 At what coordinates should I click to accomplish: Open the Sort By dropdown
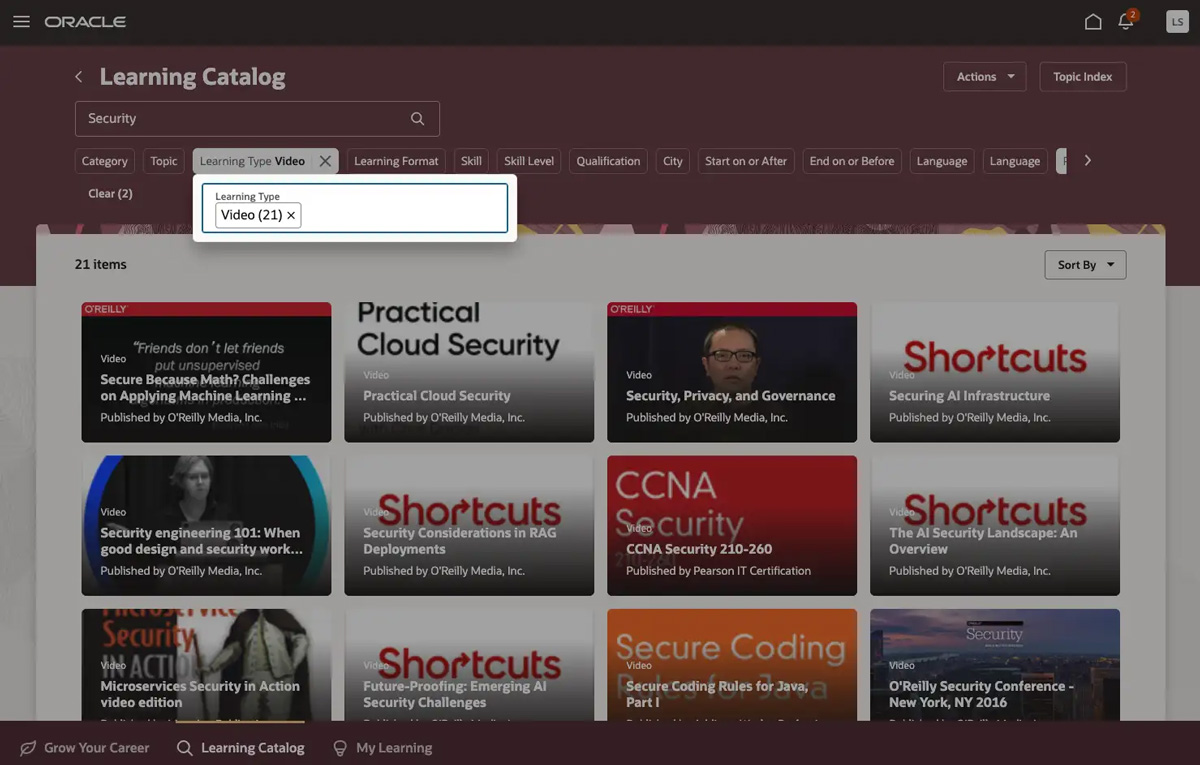(x=1084, y=265)
